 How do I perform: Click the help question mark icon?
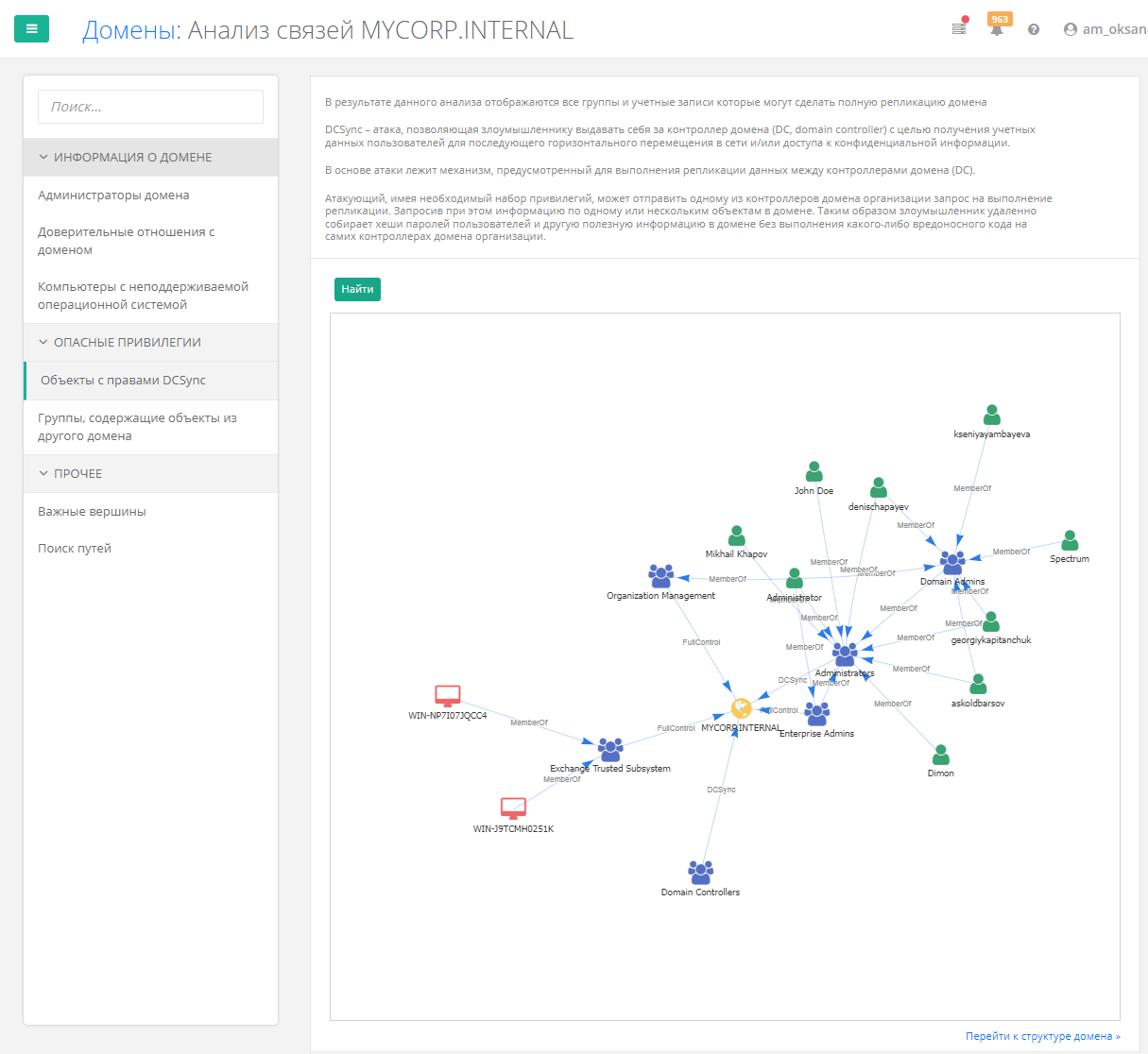coord(1034,29)
